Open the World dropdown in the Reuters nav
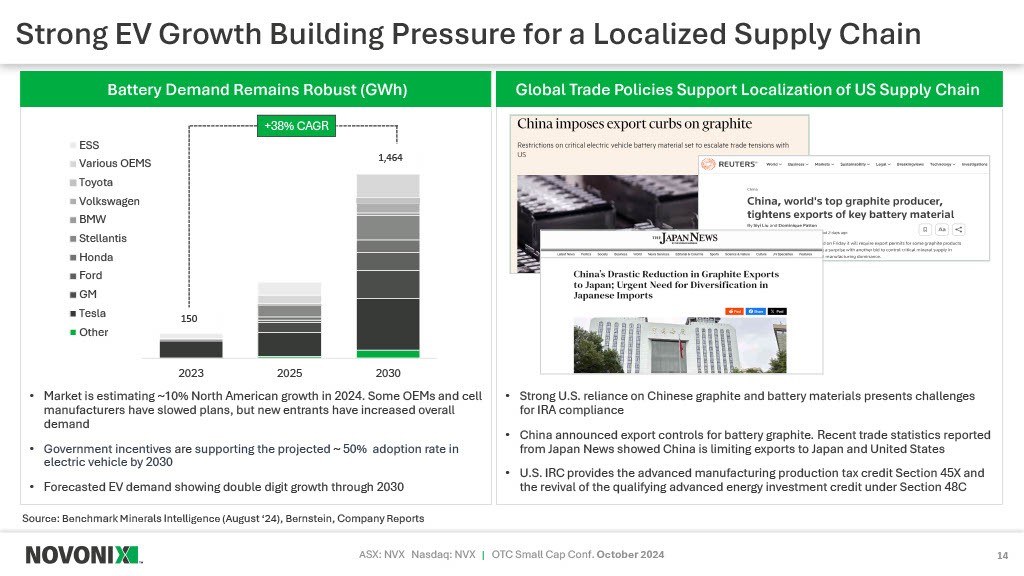The image size is (1024, 576). (x=774, y=165)
